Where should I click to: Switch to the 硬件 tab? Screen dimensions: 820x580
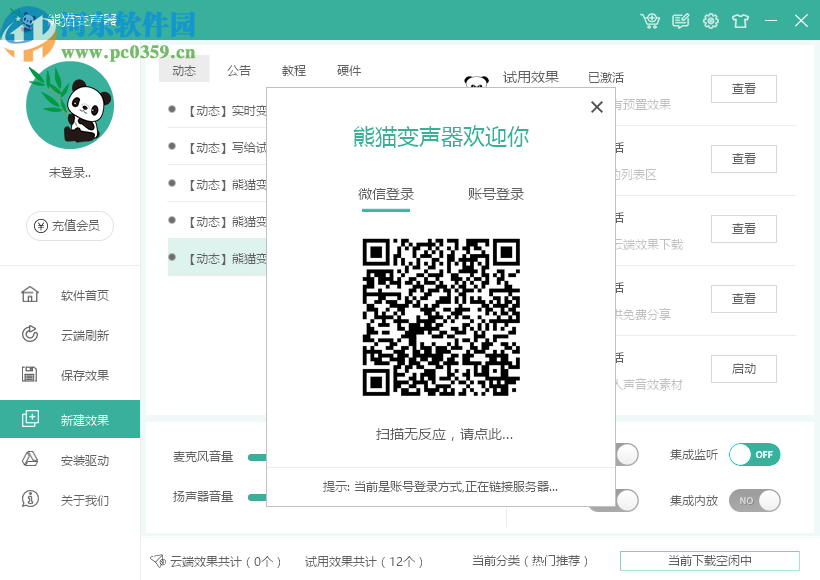pos(349,70)
